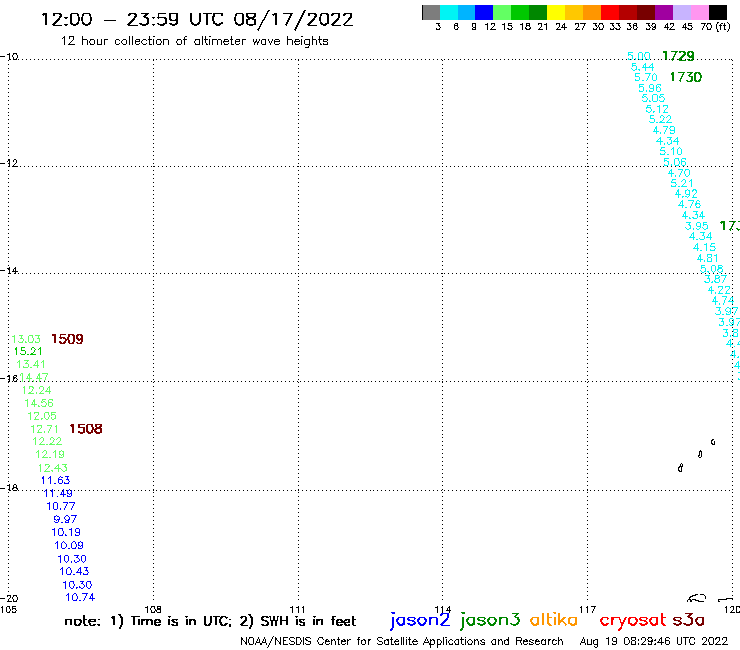Click the 11.63 wave height value
The width and height of the screenshot is (740, 650).
tap(55, 480)
